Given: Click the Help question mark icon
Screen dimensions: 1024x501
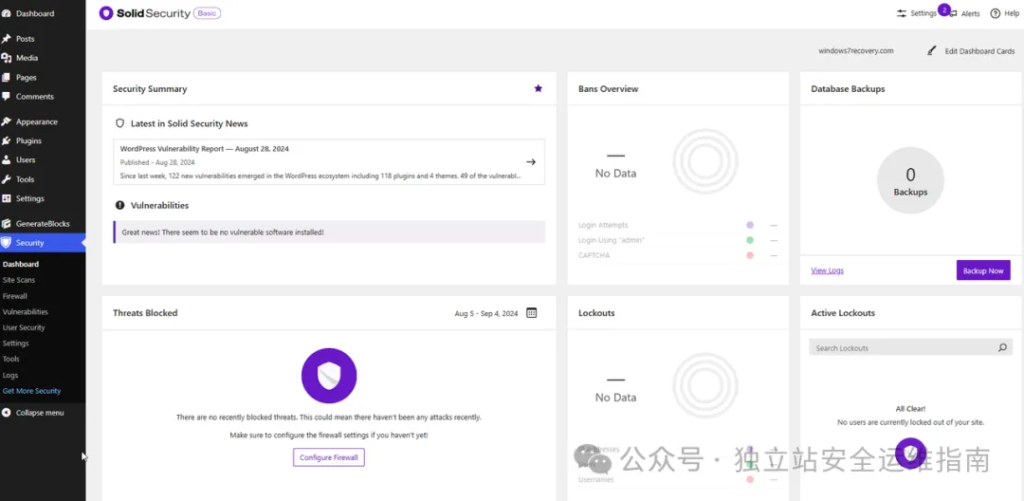Looking at the screenshot, I should click(x=995, y=13).
